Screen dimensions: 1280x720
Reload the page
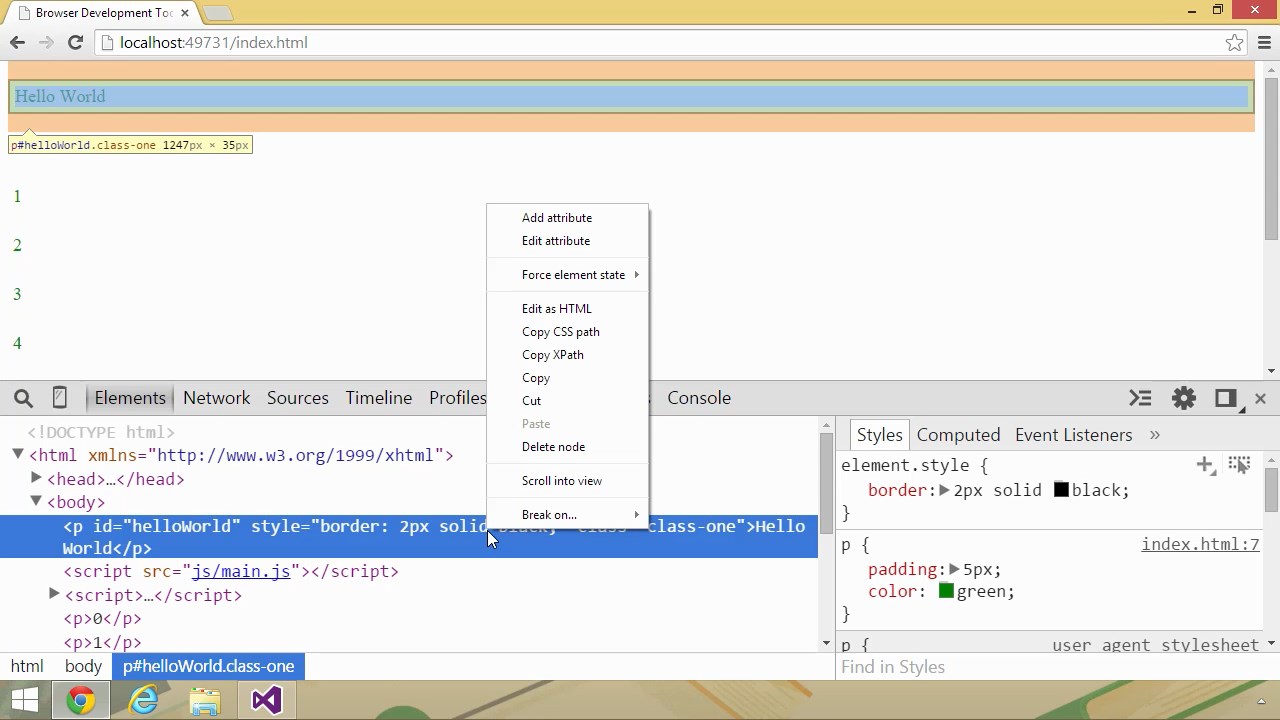[x=75, y=42]
